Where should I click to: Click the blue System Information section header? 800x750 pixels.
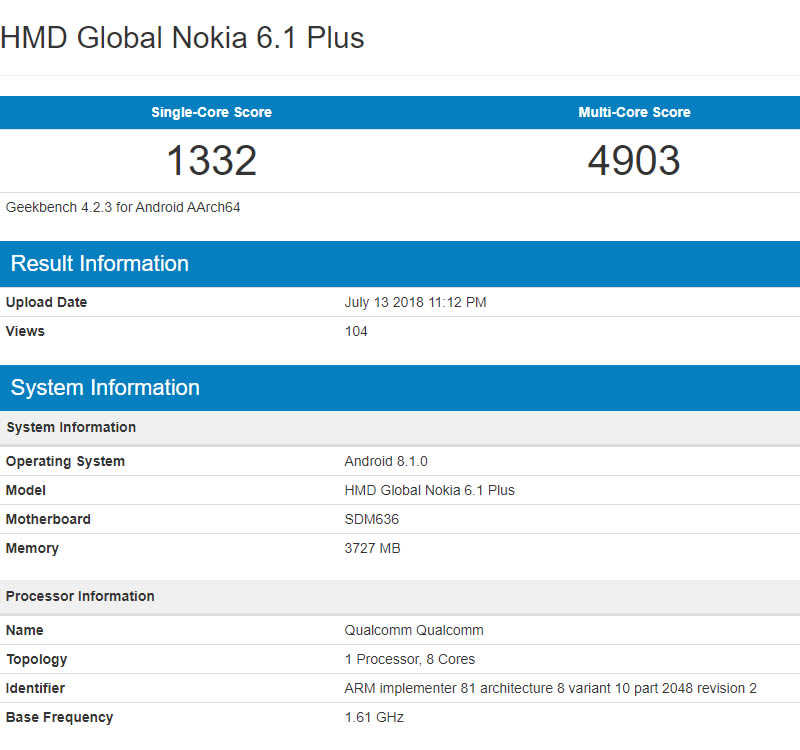[x=105, y=388]
